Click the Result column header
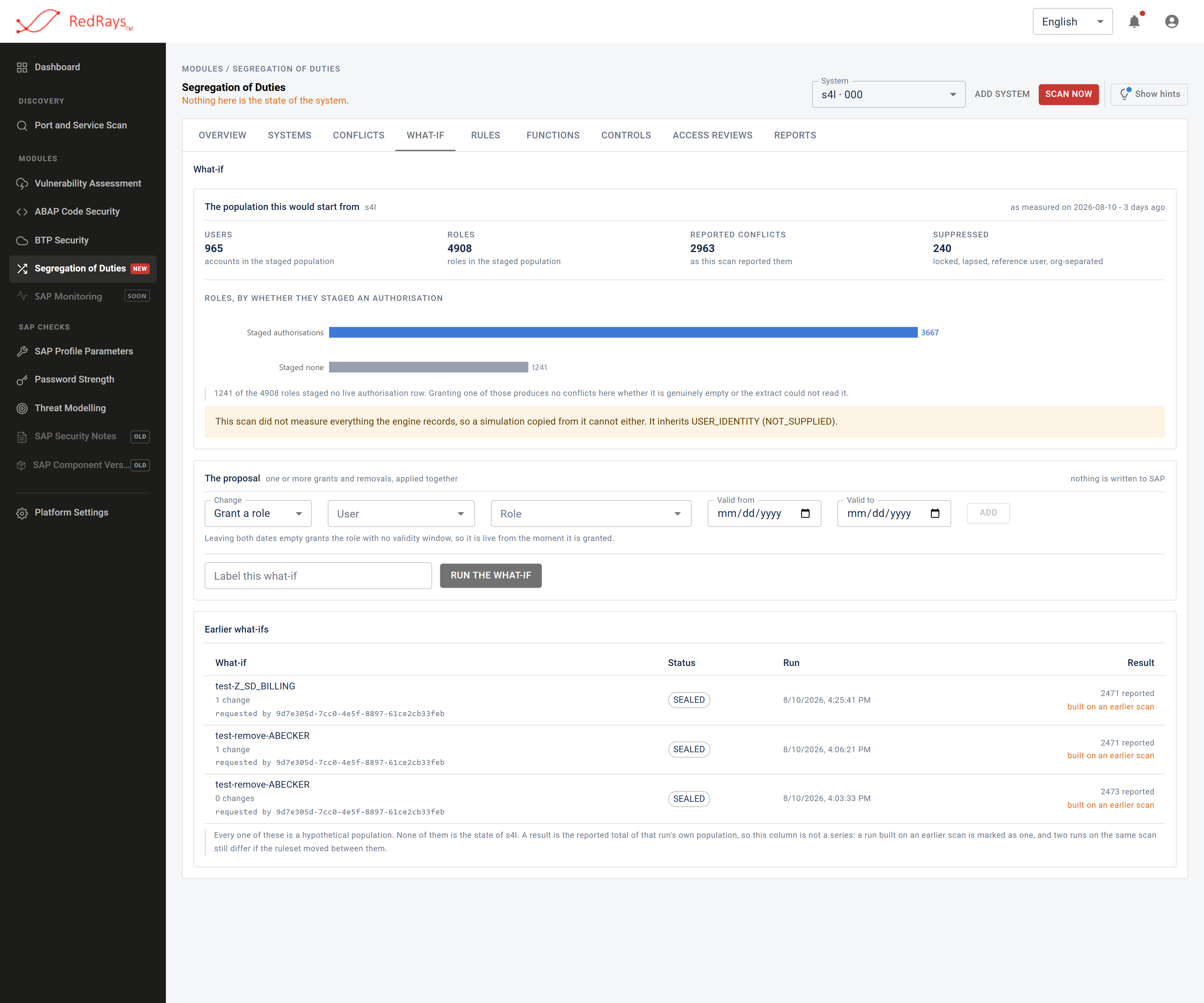1204x1003 pixels. tap(1141, 663)
